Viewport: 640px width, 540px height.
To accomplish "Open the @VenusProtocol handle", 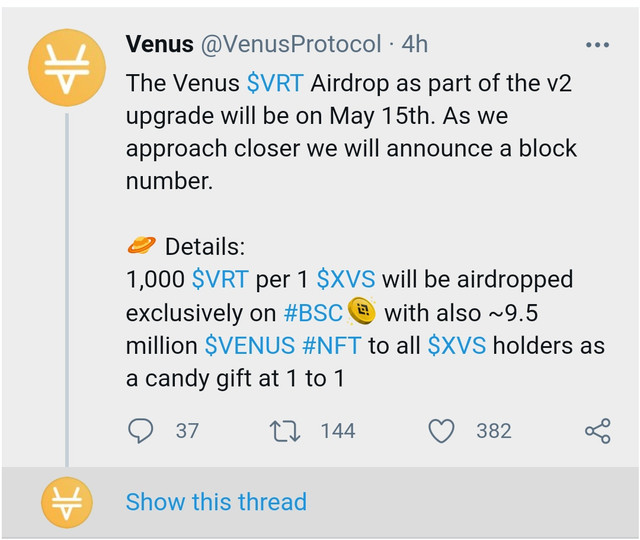I will click(x=291, y=44).
